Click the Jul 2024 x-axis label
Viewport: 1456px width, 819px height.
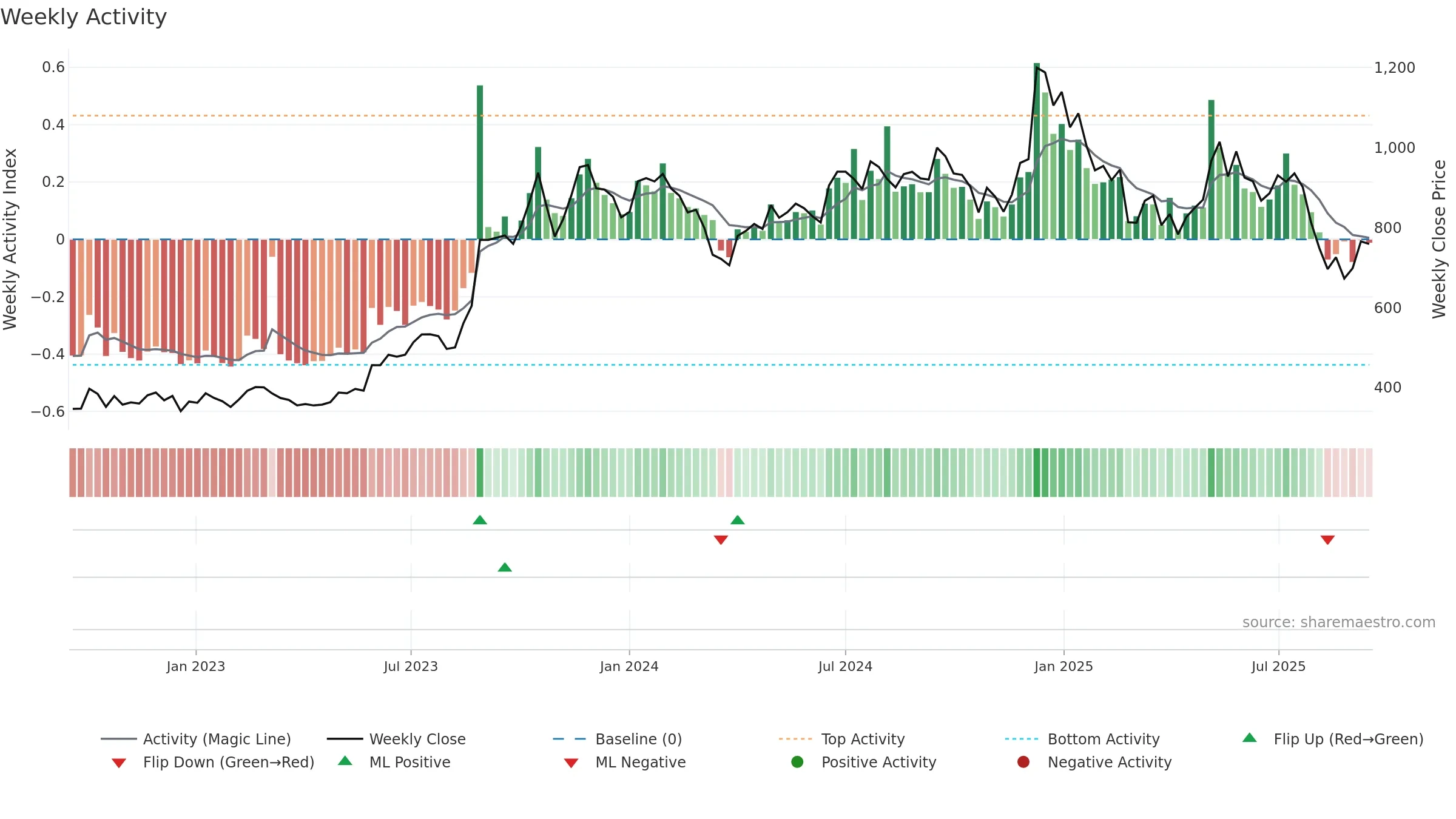[x=845, y=667]
